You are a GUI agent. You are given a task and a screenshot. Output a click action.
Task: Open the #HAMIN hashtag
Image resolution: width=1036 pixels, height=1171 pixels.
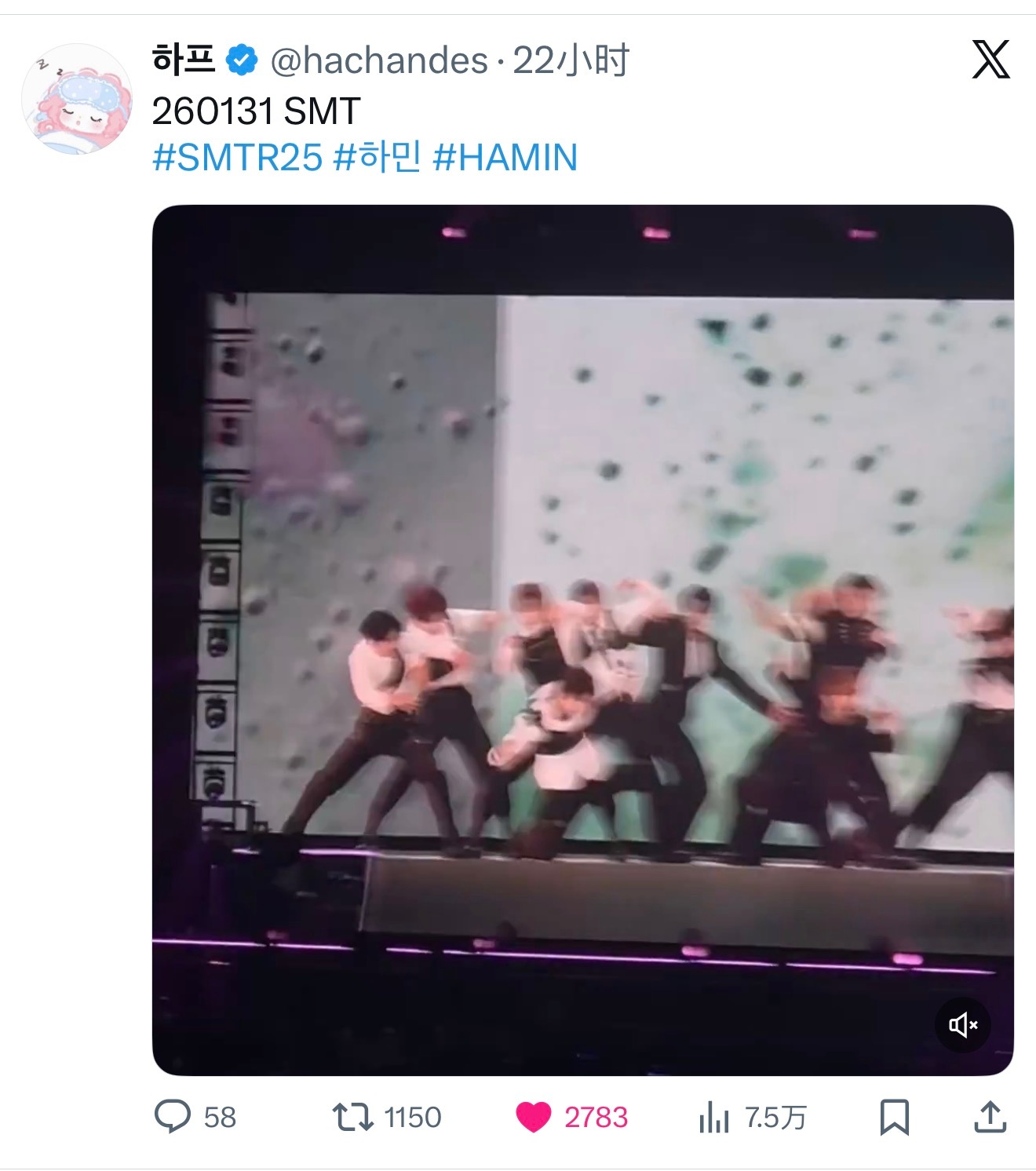click(505, 157)
